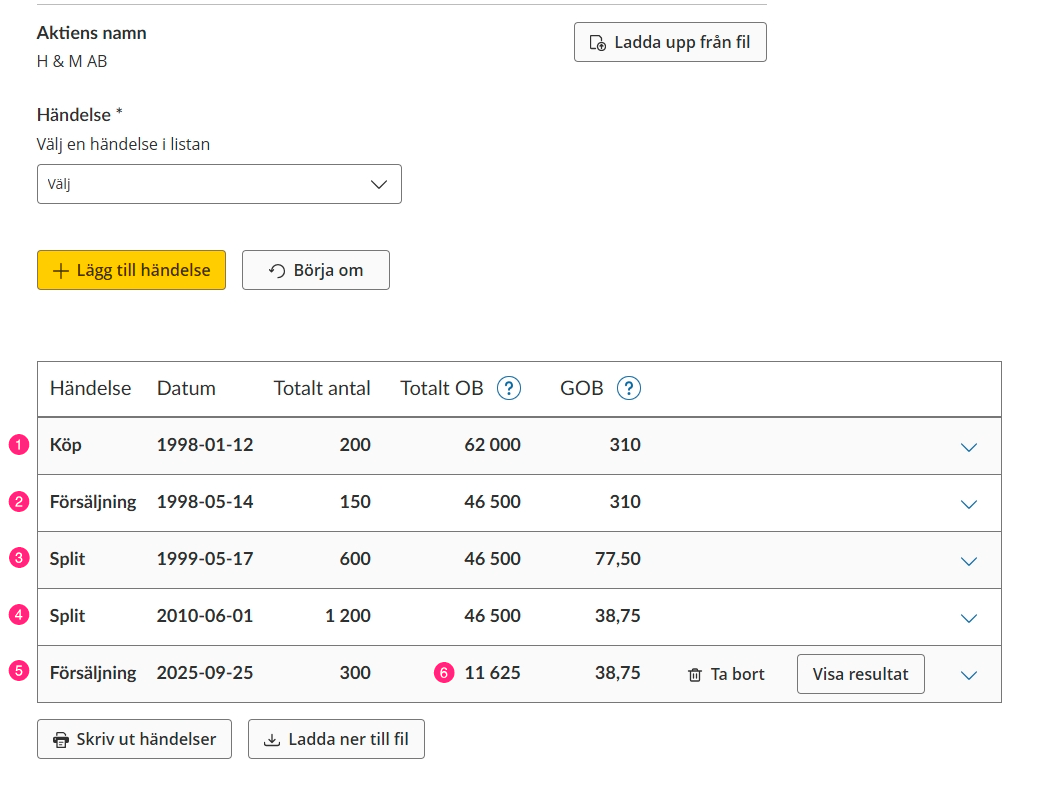Click the help icon next to Totalt OB
1055x789 pixels.
coord(509,388)
